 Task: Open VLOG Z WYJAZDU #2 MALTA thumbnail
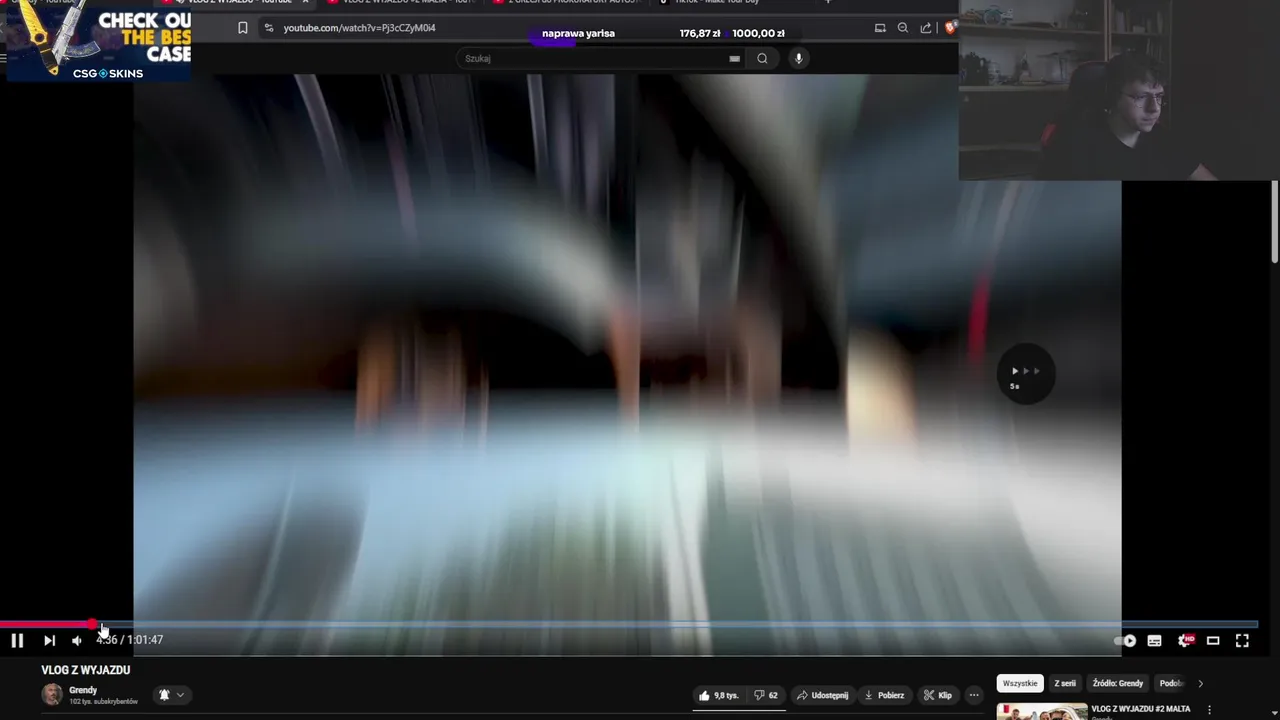[x=1041, y=711]
